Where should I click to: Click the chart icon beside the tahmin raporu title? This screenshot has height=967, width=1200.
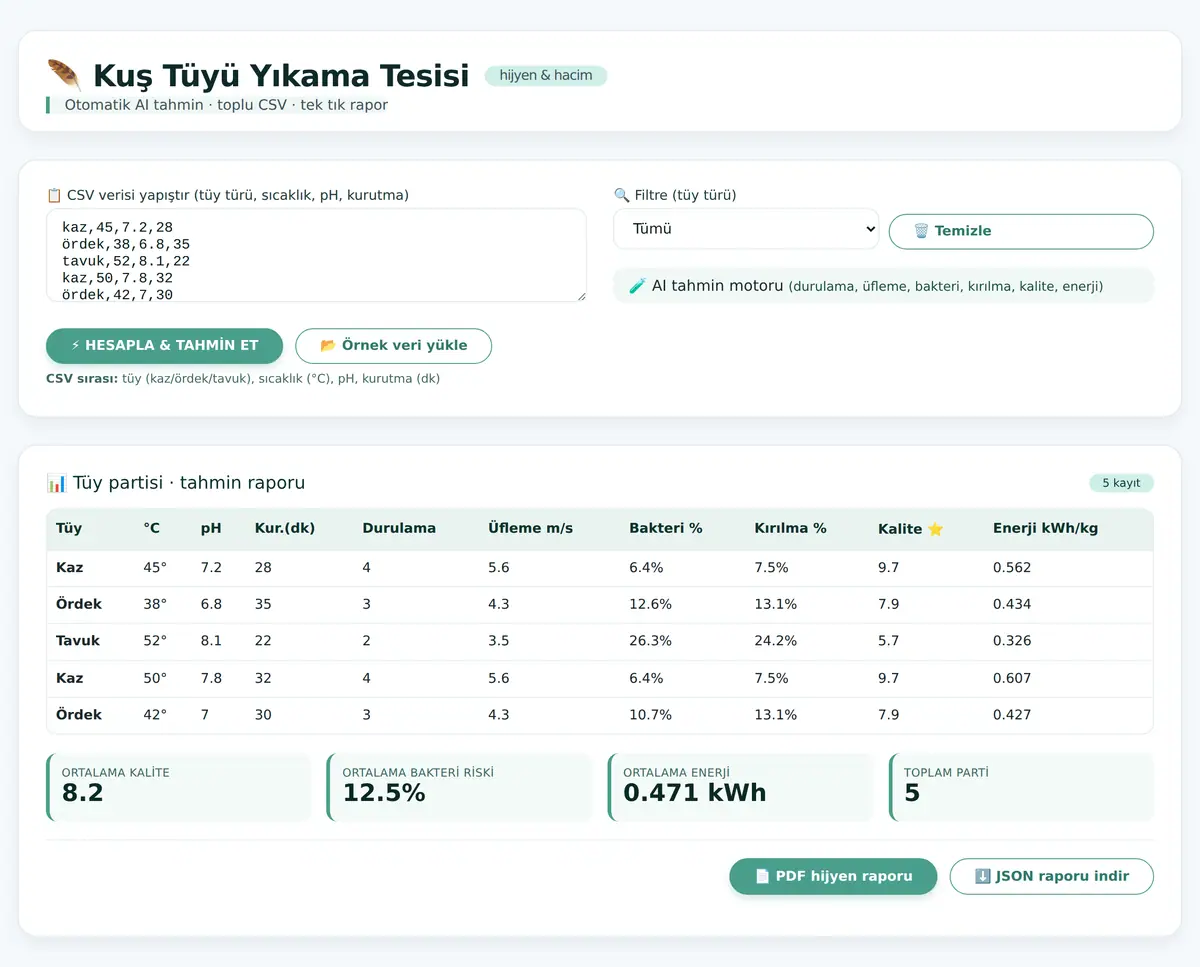click(56, 483)
